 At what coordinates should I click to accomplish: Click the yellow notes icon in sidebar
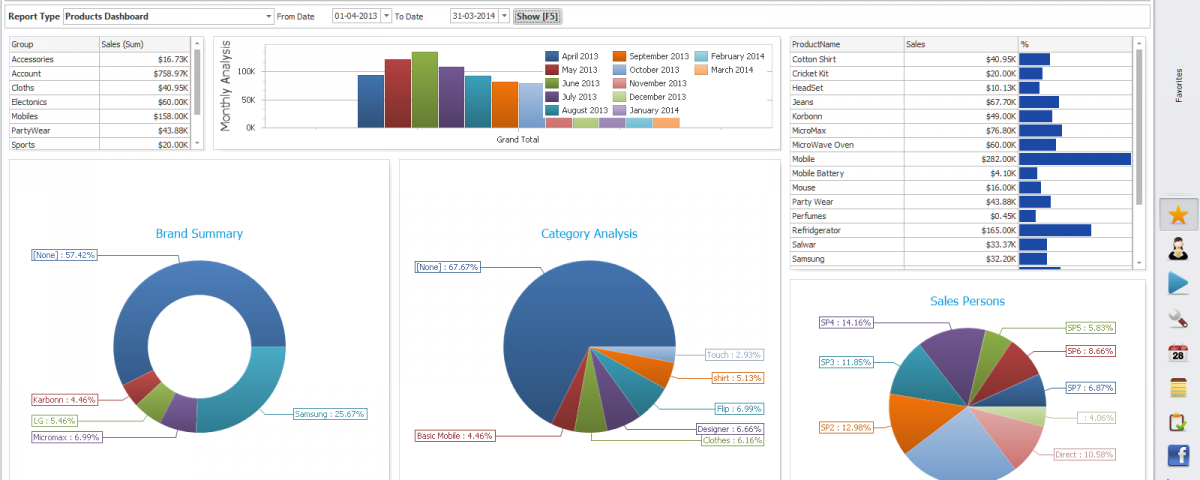coord(1178,388)
